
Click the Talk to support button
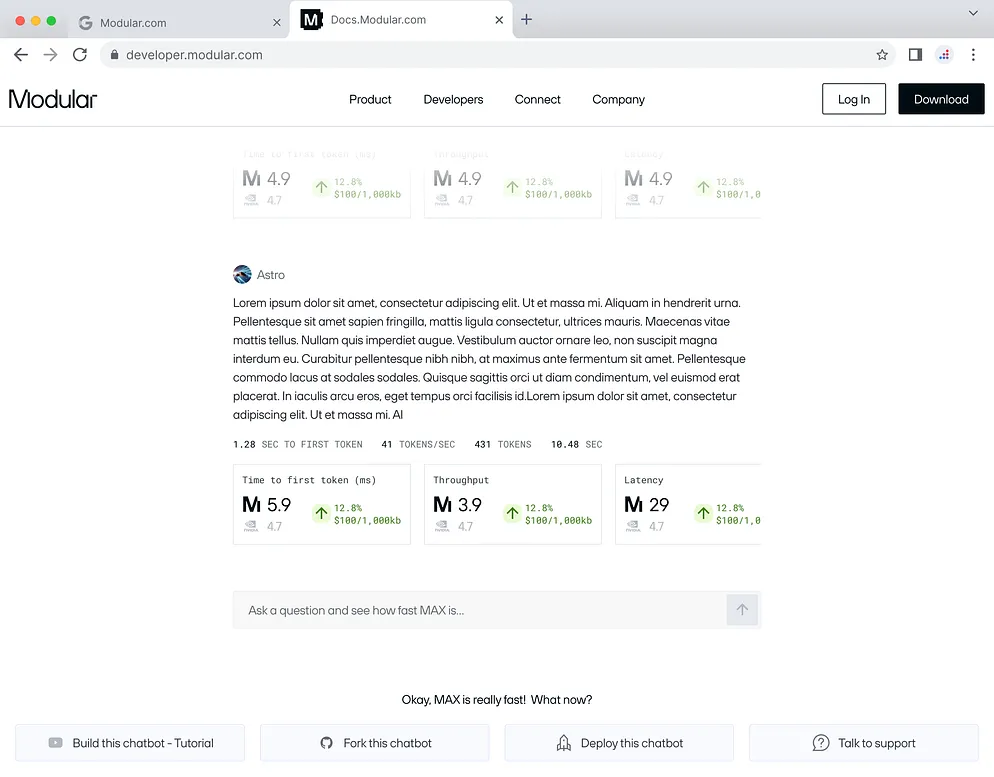click(x=864, y=743)
